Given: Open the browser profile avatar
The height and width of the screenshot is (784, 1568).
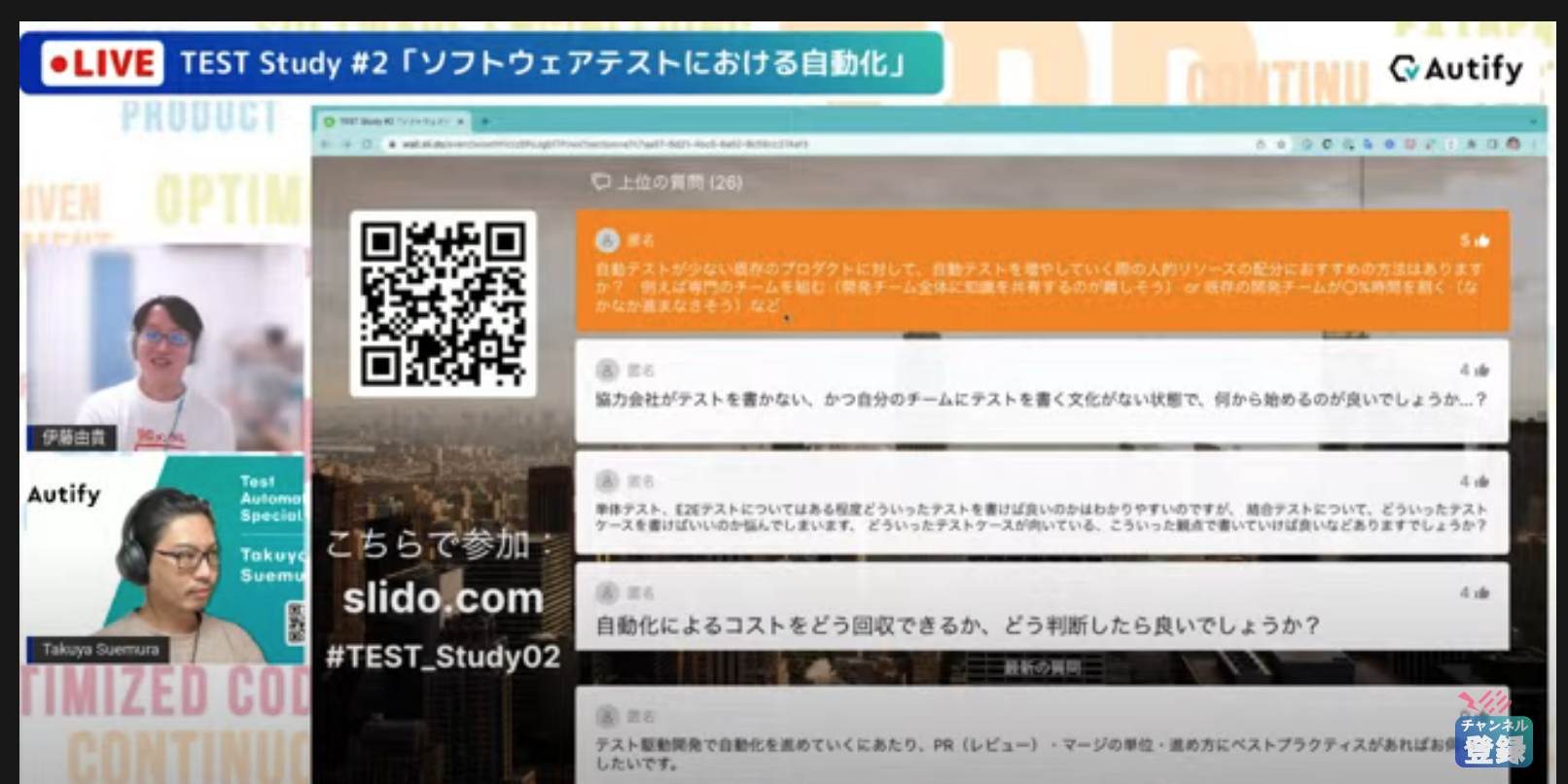Looking at the screenshot, I should click(1513, 144).
